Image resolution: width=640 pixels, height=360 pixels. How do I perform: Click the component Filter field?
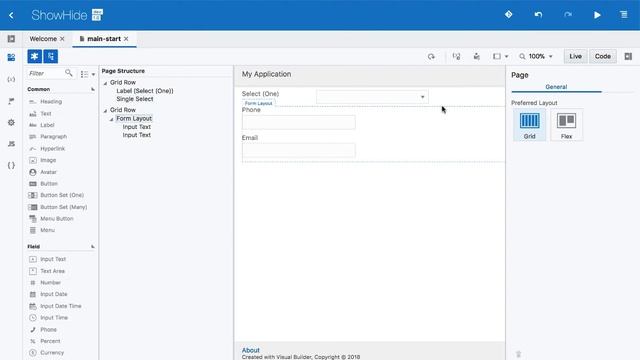46,73
